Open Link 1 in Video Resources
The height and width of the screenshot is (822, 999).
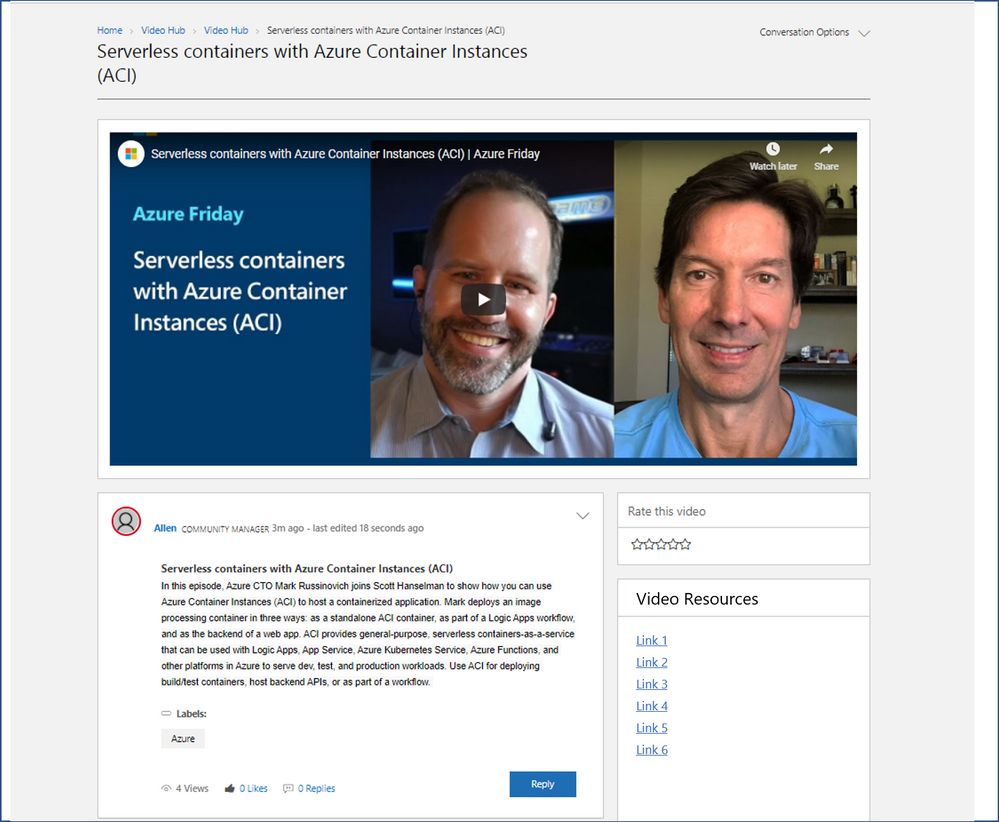(x=652, y=640)
